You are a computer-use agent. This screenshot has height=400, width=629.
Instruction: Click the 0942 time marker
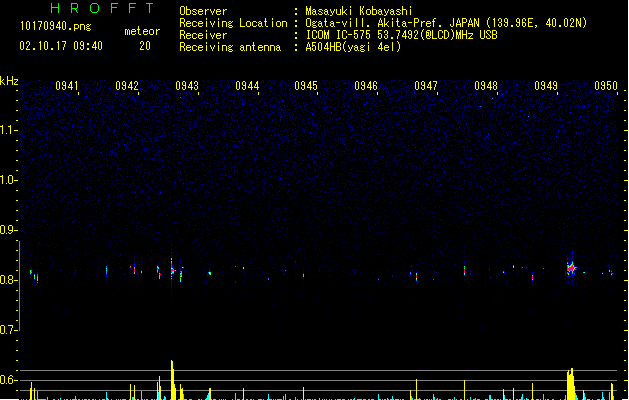[127, 86]
